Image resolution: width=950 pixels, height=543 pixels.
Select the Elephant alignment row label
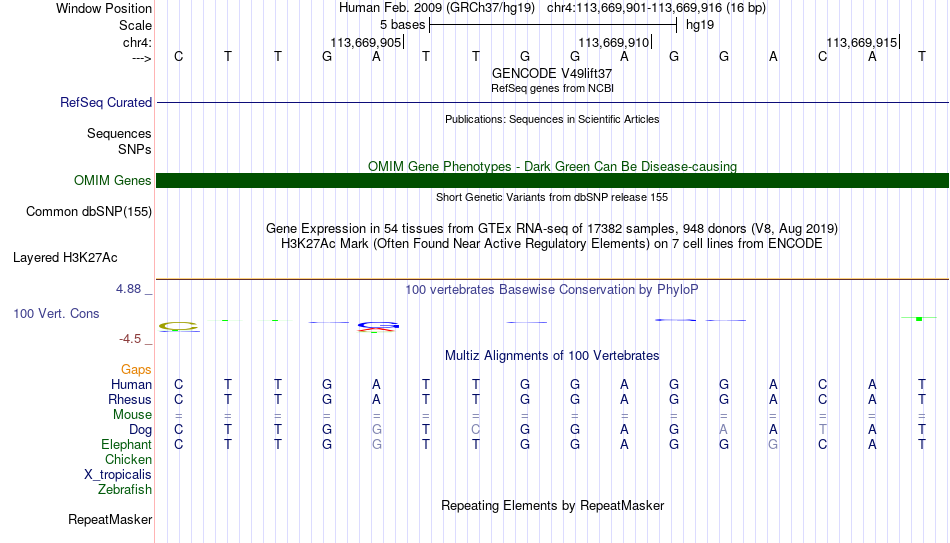tap(126, 445)
